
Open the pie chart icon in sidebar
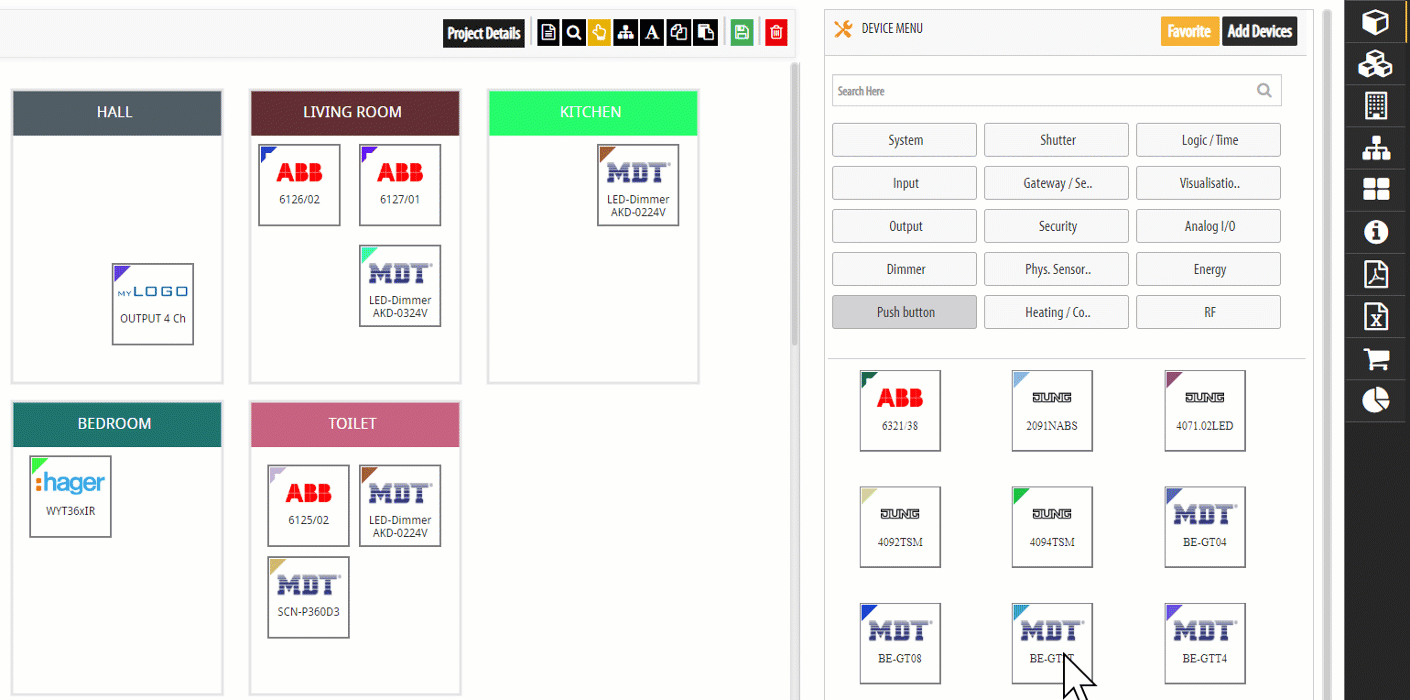1377,401
